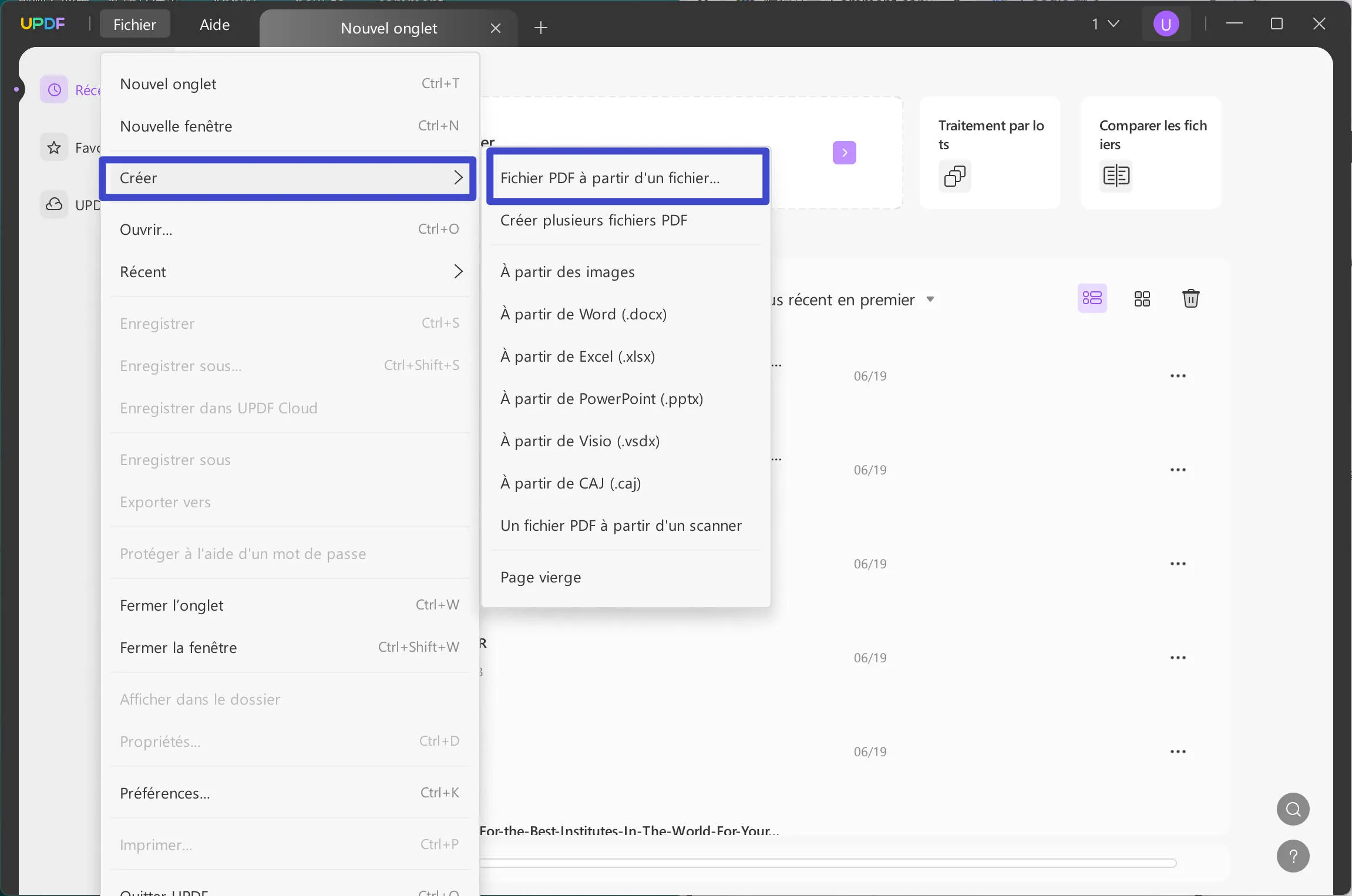Open the three-dot menu on first document
This screenshot has height=896, width=1352.
(x=1178, y=376)
